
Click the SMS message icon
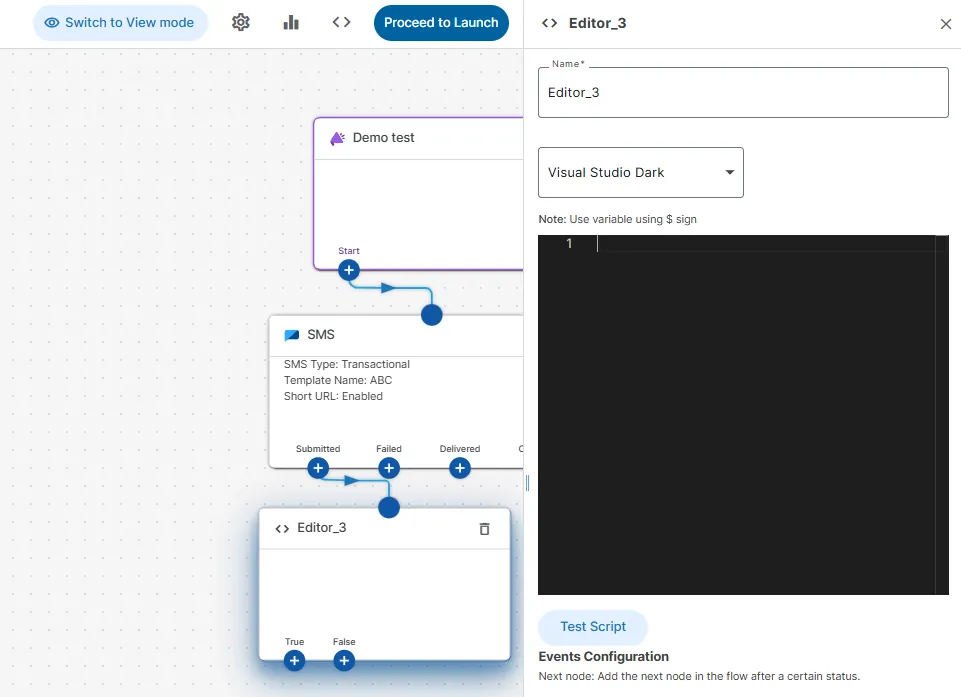(x=292, y=335)
